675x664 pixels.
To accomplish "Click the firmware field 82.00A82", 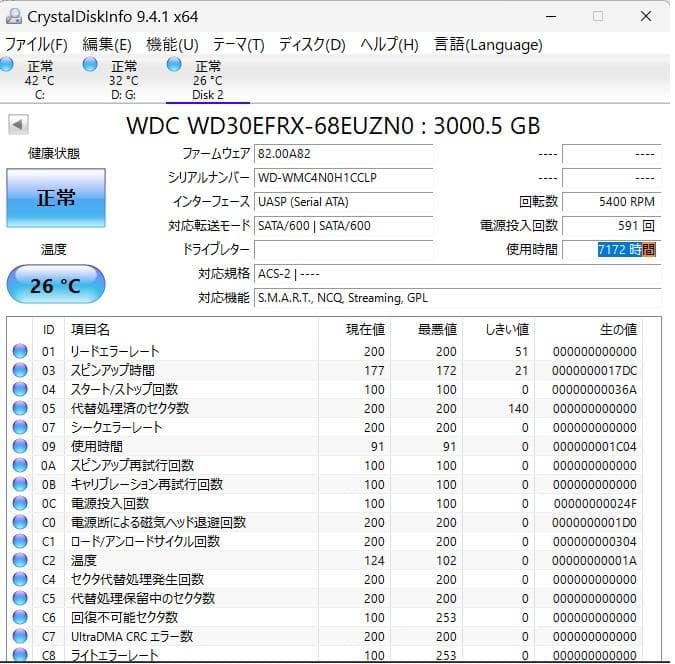I will 344,154.
